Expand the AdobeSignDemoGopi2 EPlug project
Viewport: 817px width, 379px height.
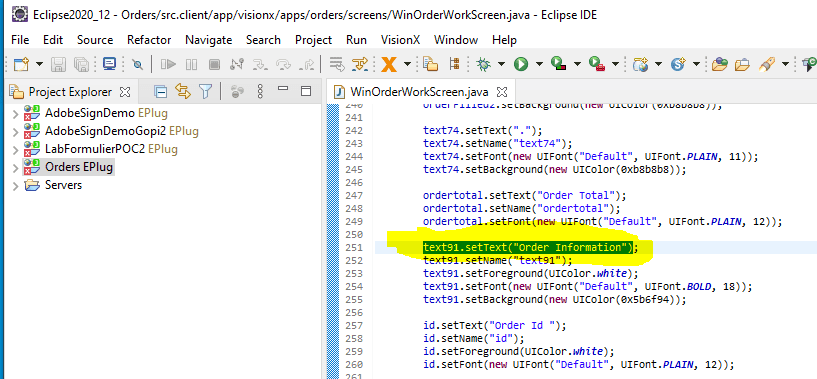point(15,131)
